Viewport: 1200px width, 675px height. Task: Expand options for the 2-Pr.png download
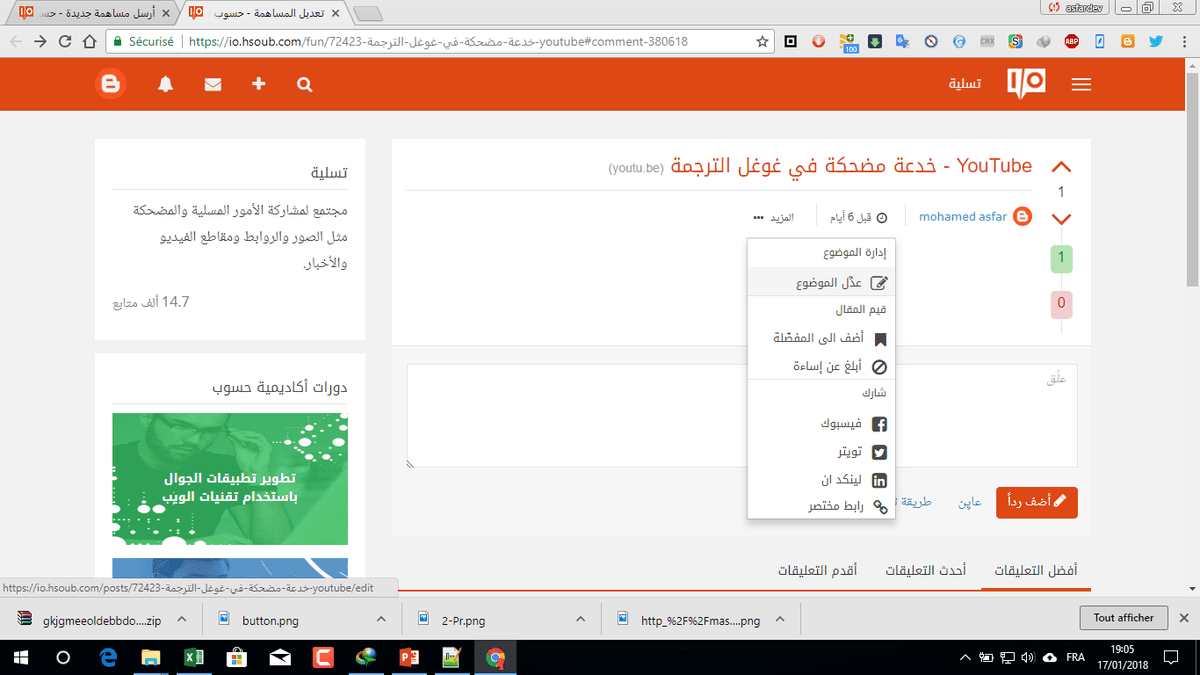[x=579, y=620]
